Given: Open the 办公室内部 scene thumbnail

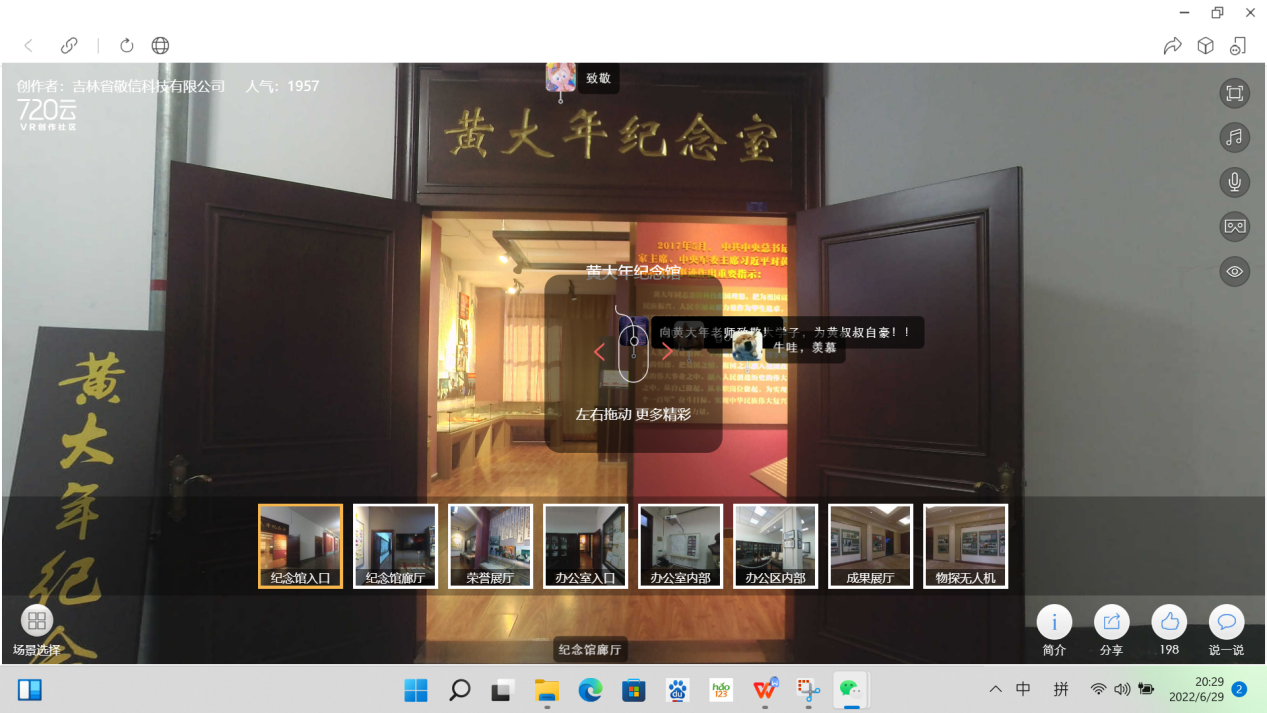Looking at the screenshot, I should 680,545.
